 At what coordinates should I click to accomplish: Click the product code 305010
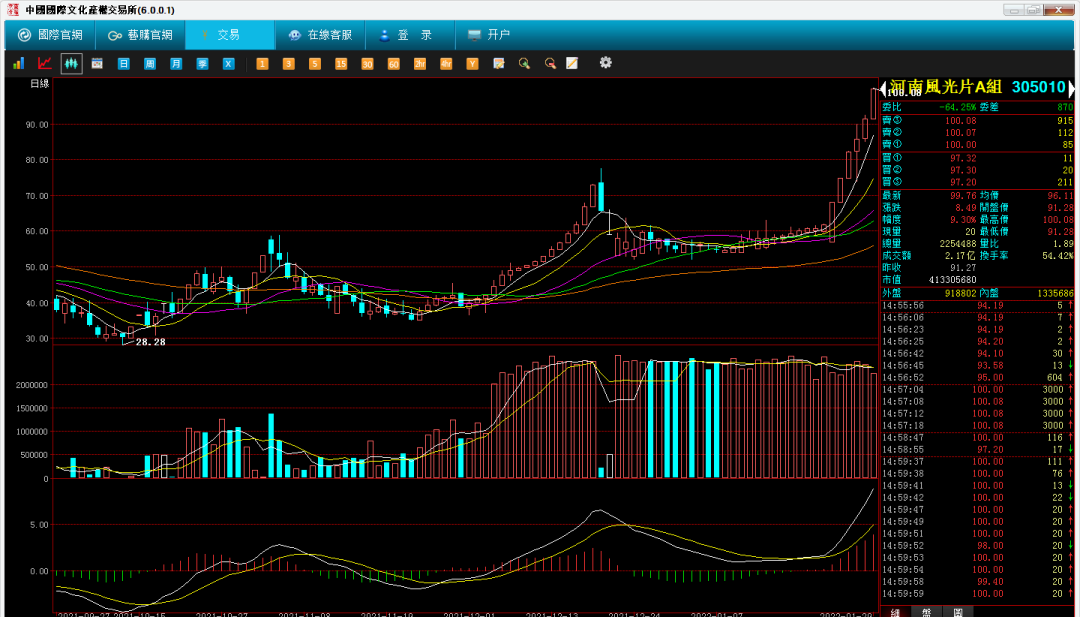tap(1039, 87)
